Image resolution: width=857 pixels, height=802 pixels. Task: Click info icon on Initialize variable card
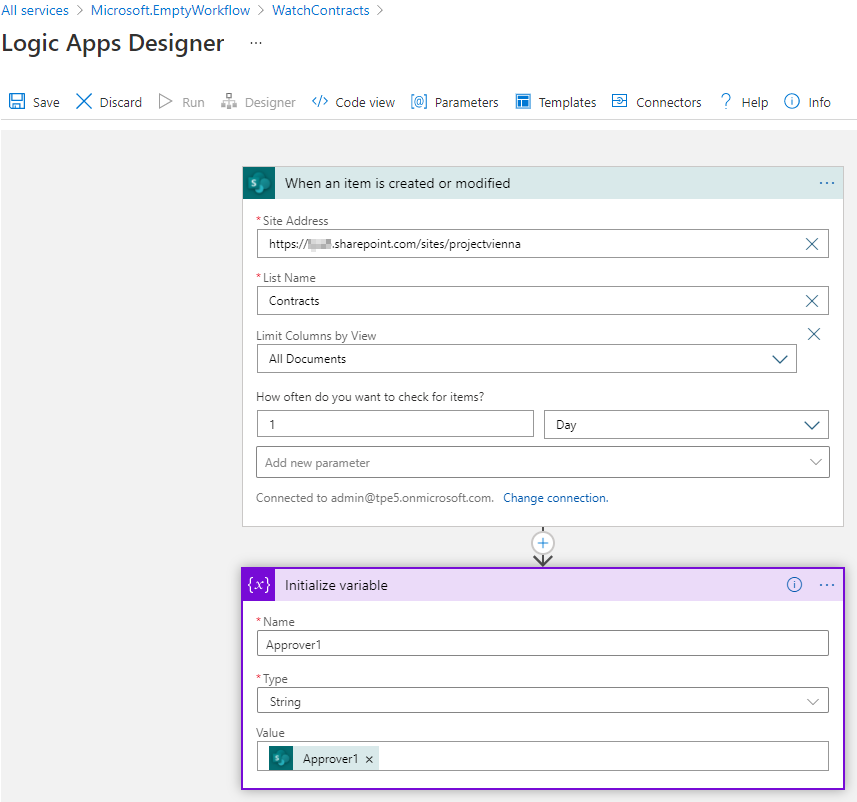(x=795, y=585)
